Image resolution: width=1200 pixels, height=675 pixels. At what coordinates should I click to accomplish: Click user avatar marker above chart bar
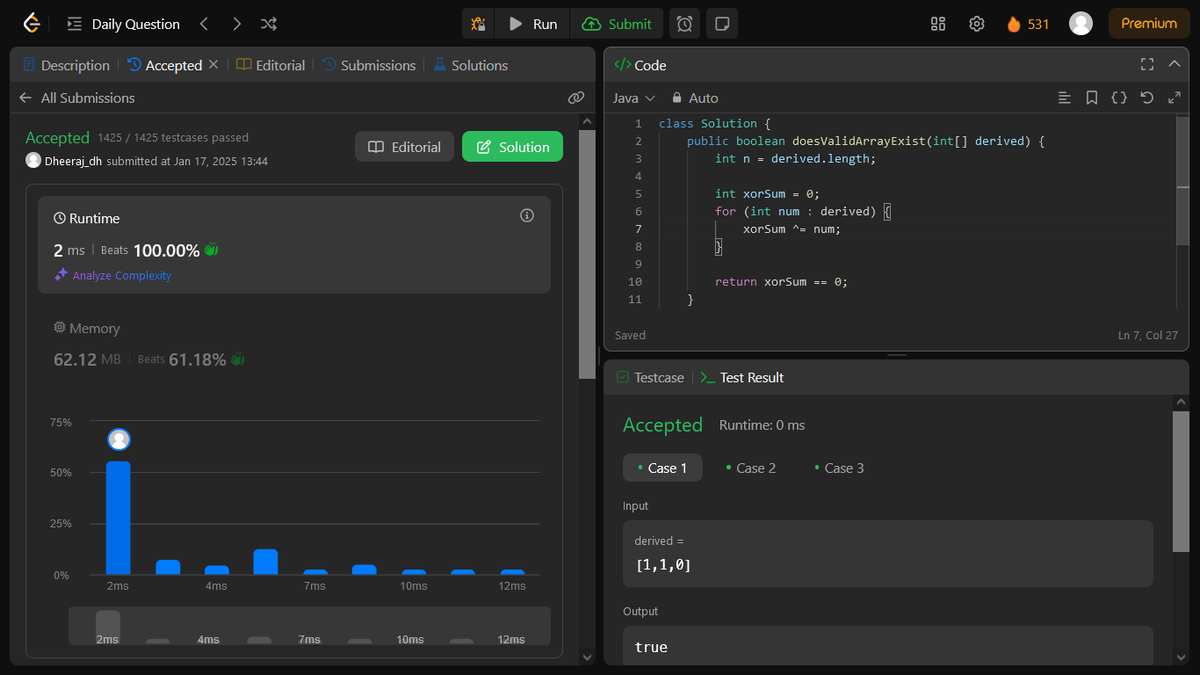pos(119,439)
